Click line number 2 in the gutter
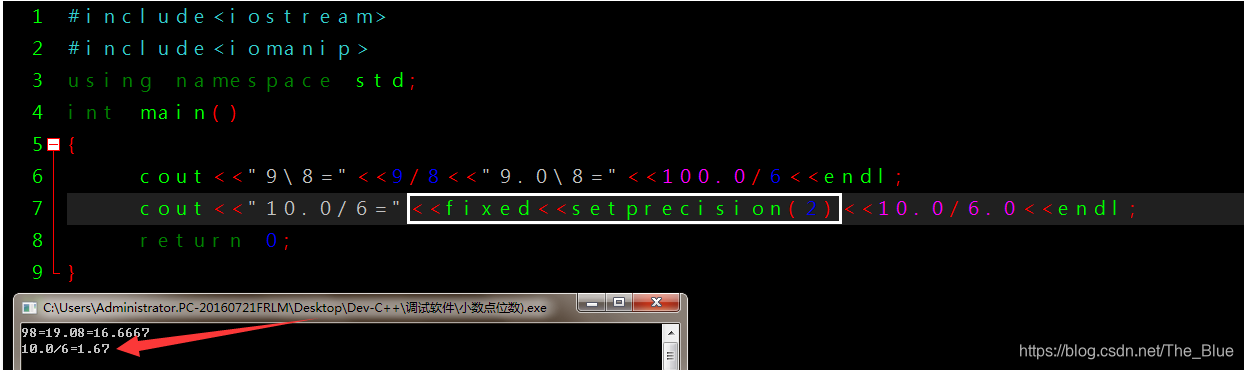Viewport: 1244px width, 370px height. click(x=38, y=49)
